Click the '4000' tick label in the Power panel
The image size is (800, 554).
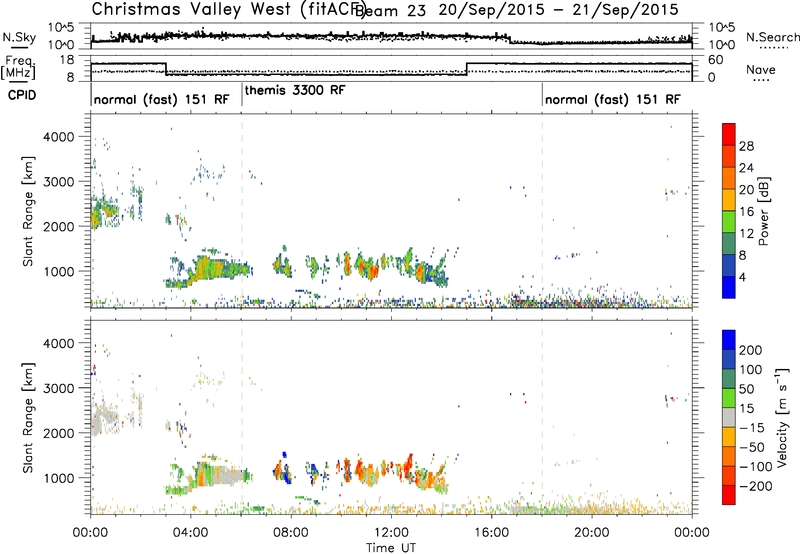coord(58,137)
